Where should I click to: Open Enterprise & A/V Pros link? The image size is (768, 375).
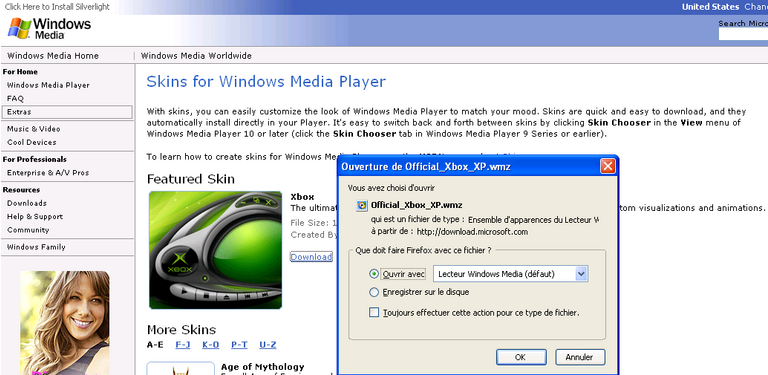(48, 173)
